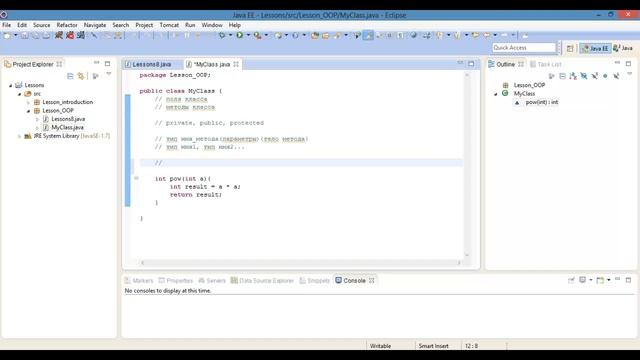Switch to the Properties tab
Viewport: 640px width, 360px height.
click(x=176, y=280)
